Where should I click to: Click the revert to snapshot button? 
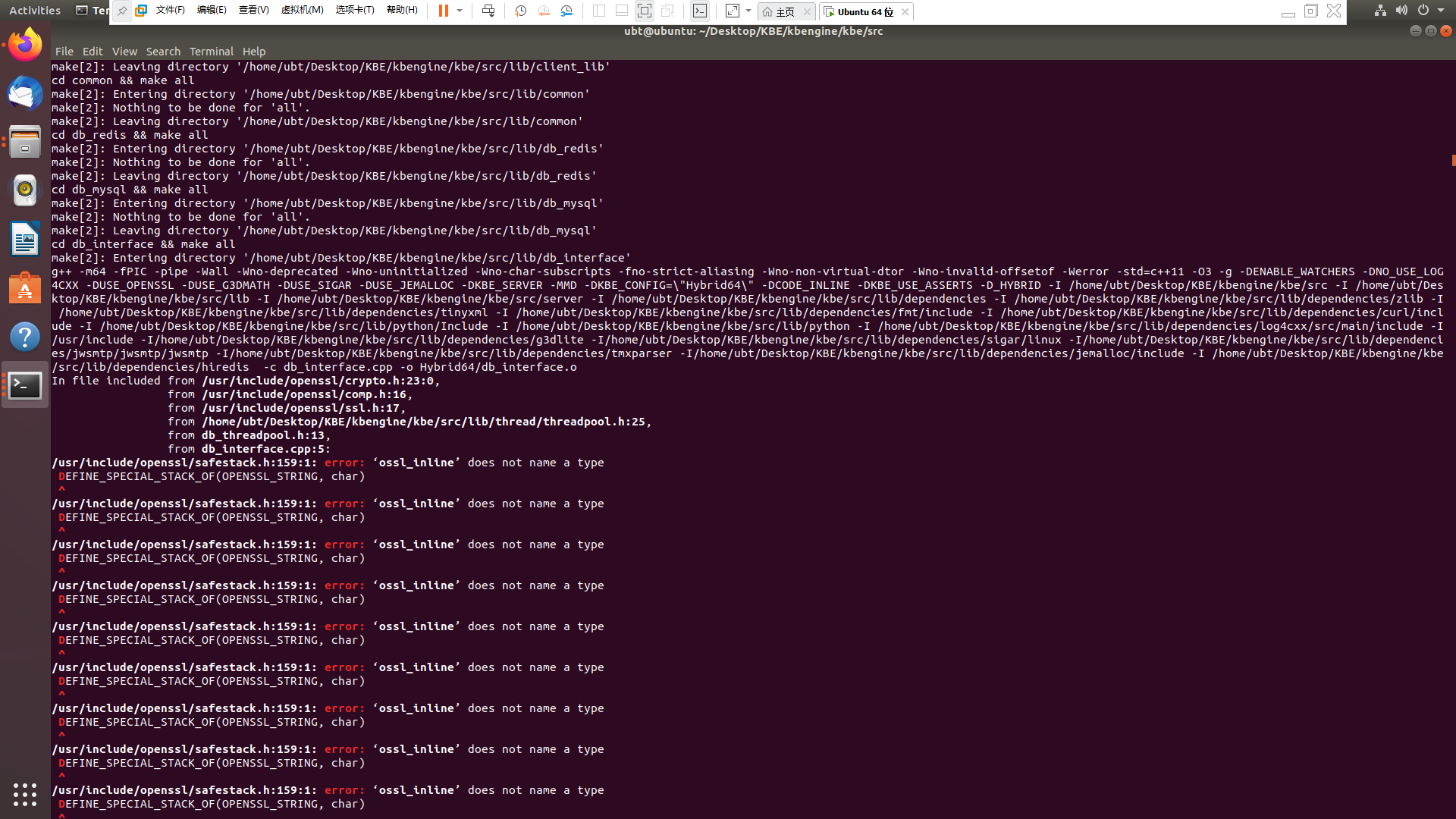point(544,11)
